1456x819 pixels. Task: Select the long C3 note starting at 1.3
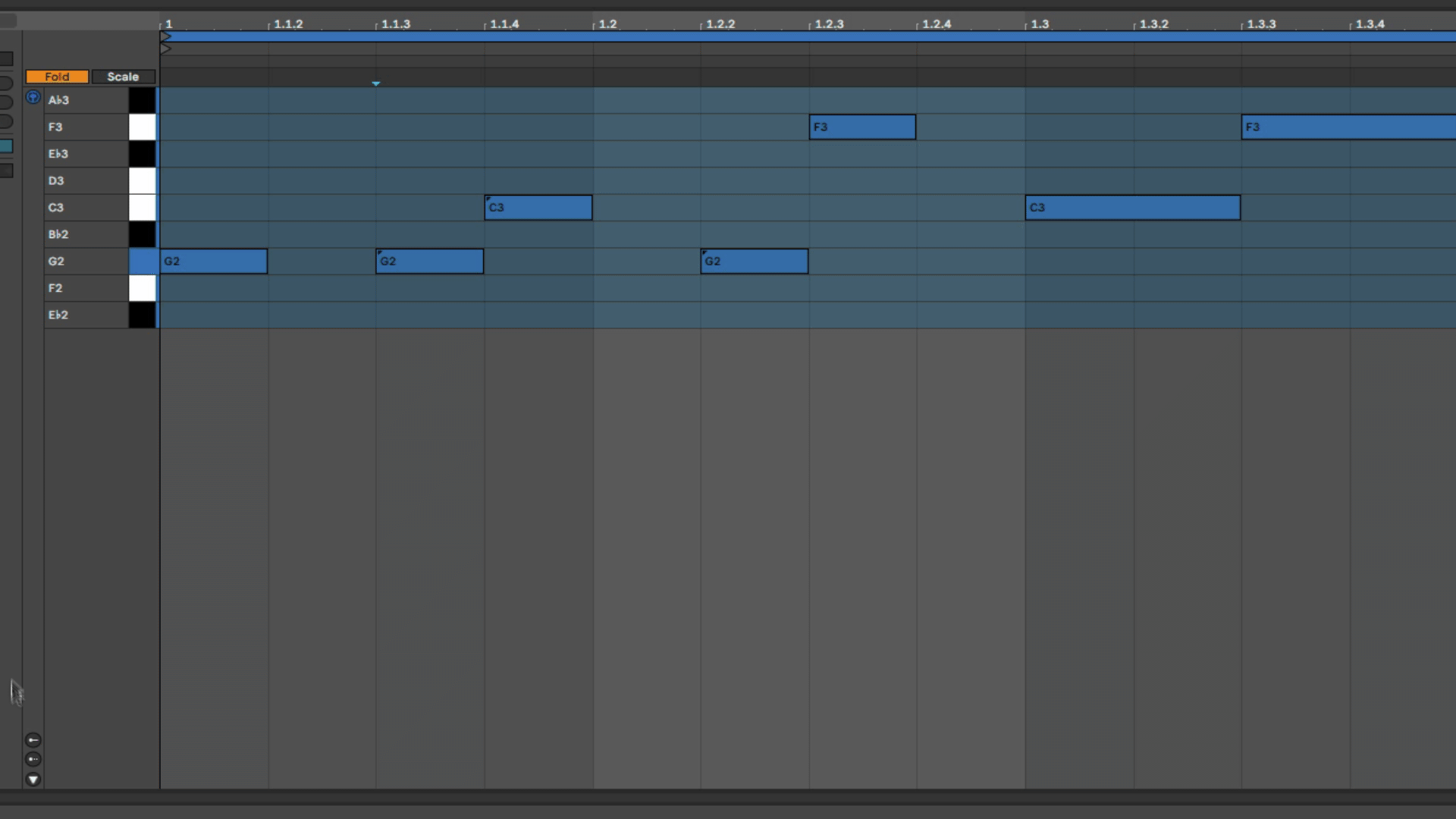point(1133,208)
